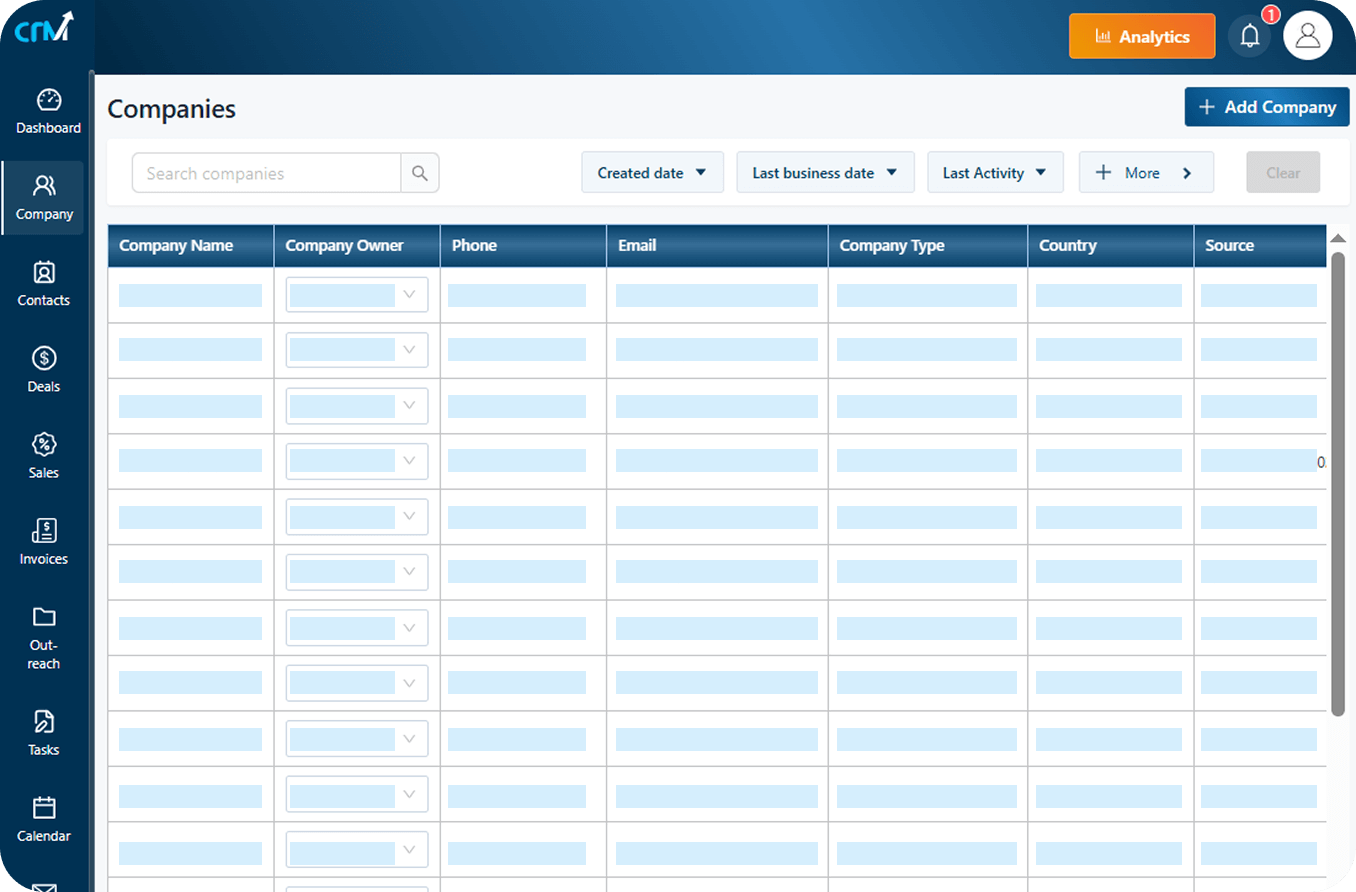Open Tasks in the sidebar
This screenshot has width=1356, height=892.
44,733
